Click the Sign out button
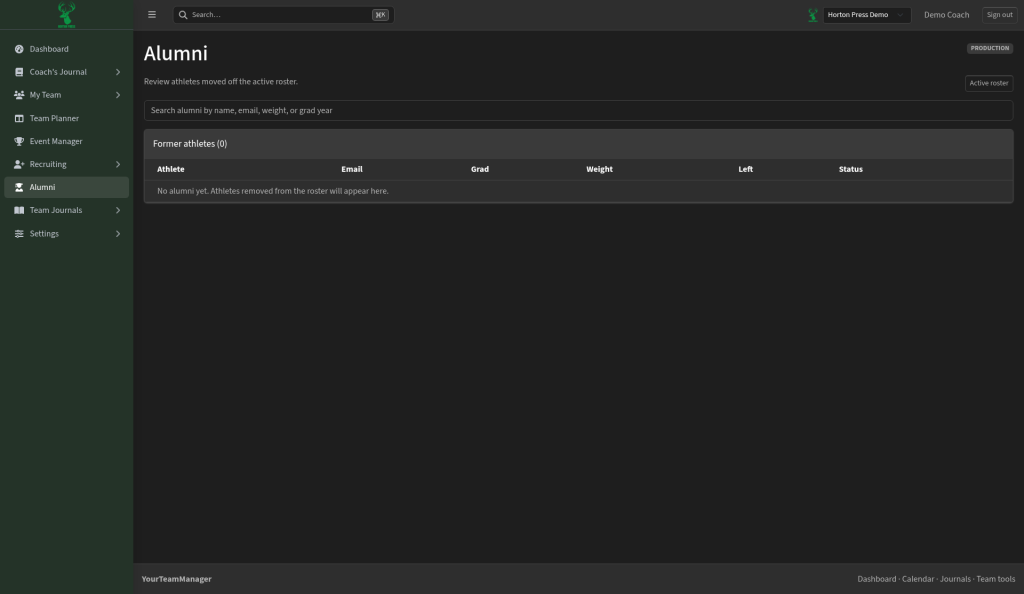The width and height of the screenshot is (1024, 594). 999,14
